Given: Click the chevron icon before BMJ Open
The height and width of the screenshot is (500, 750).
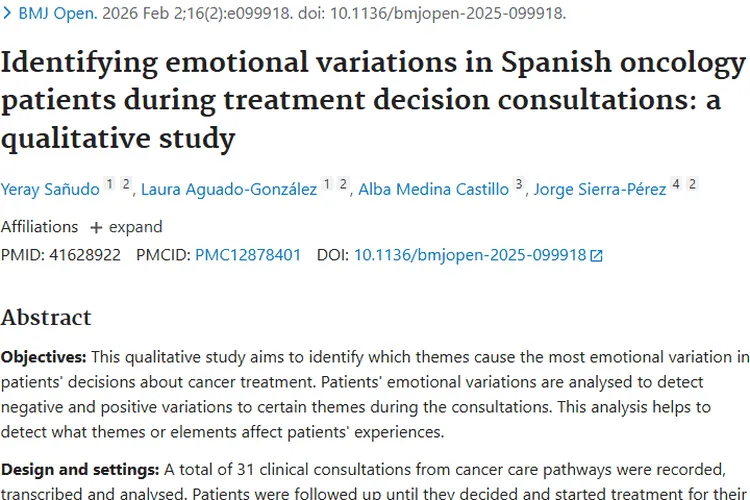Looking at the screenshot, I should tap(8, 14).
